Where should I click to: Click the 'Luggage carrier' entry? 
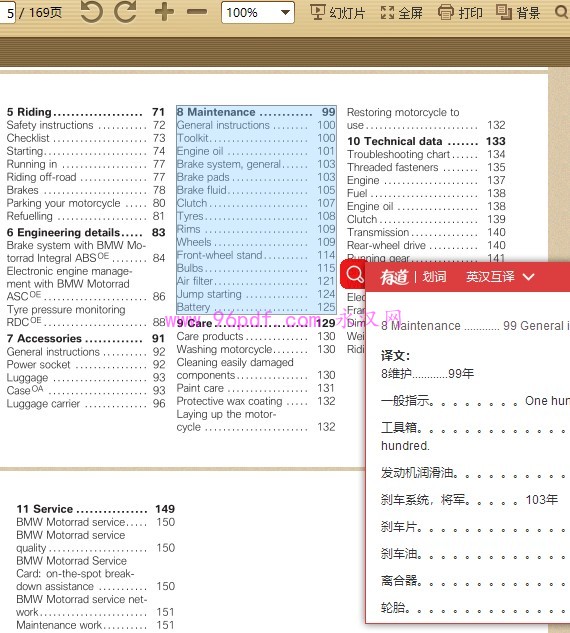point(86,403)
